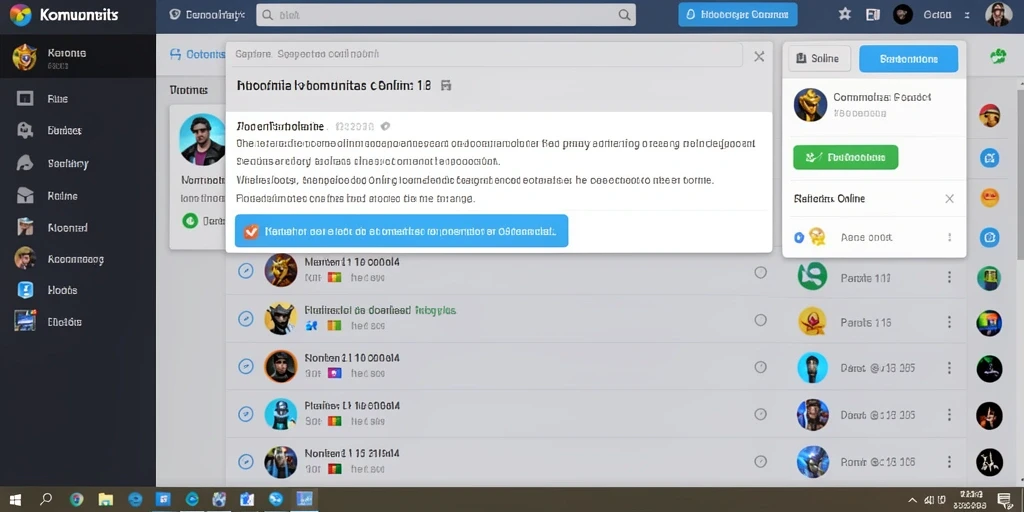Image resolution: width=1024 pixels, height=512 pixels.
Task: Click the green icon below the header profile avatar
Action: click(998, 57)
